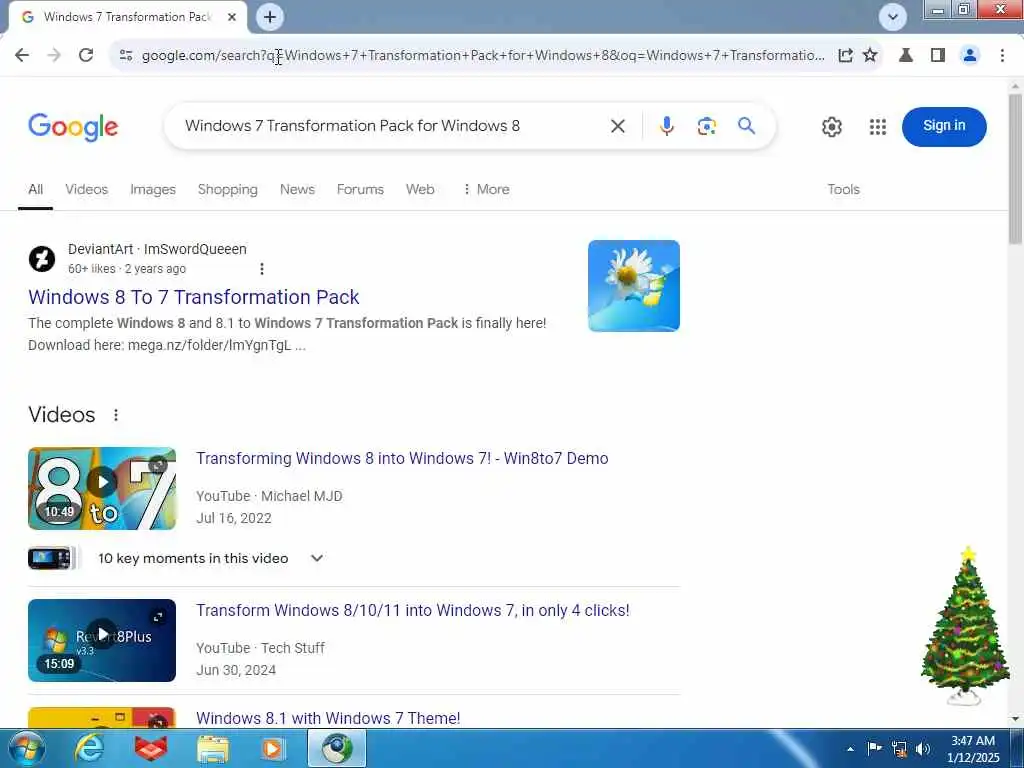Expand the More search filters menu
The width and height of the screenshot is (1024, 768).
click(486, 189)
